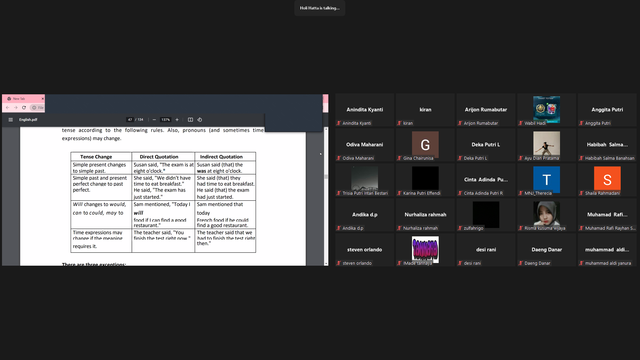Click desi rani's muted mic icon

[x=460, y=263]
